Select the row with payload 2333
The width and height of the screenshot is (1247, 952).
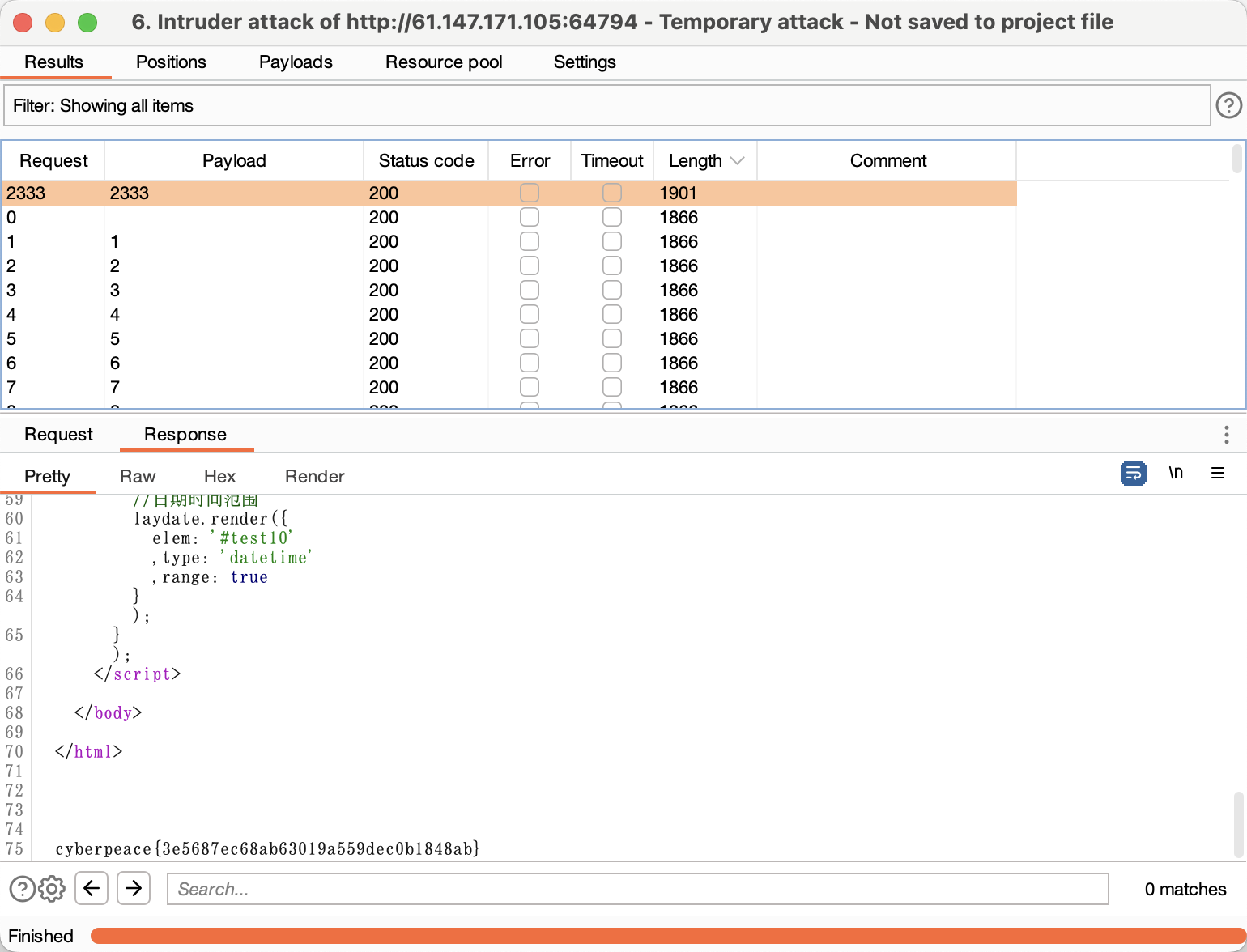coord(509,193)
